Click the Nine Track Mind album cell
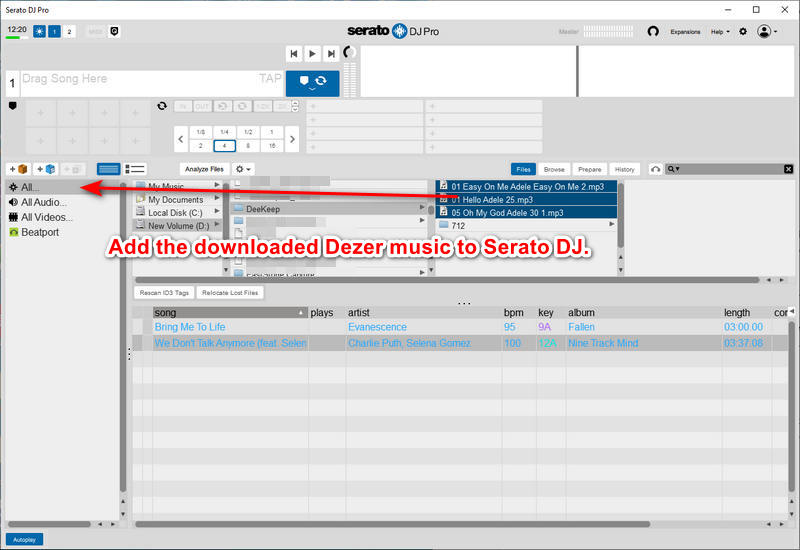 pos(603,343)
